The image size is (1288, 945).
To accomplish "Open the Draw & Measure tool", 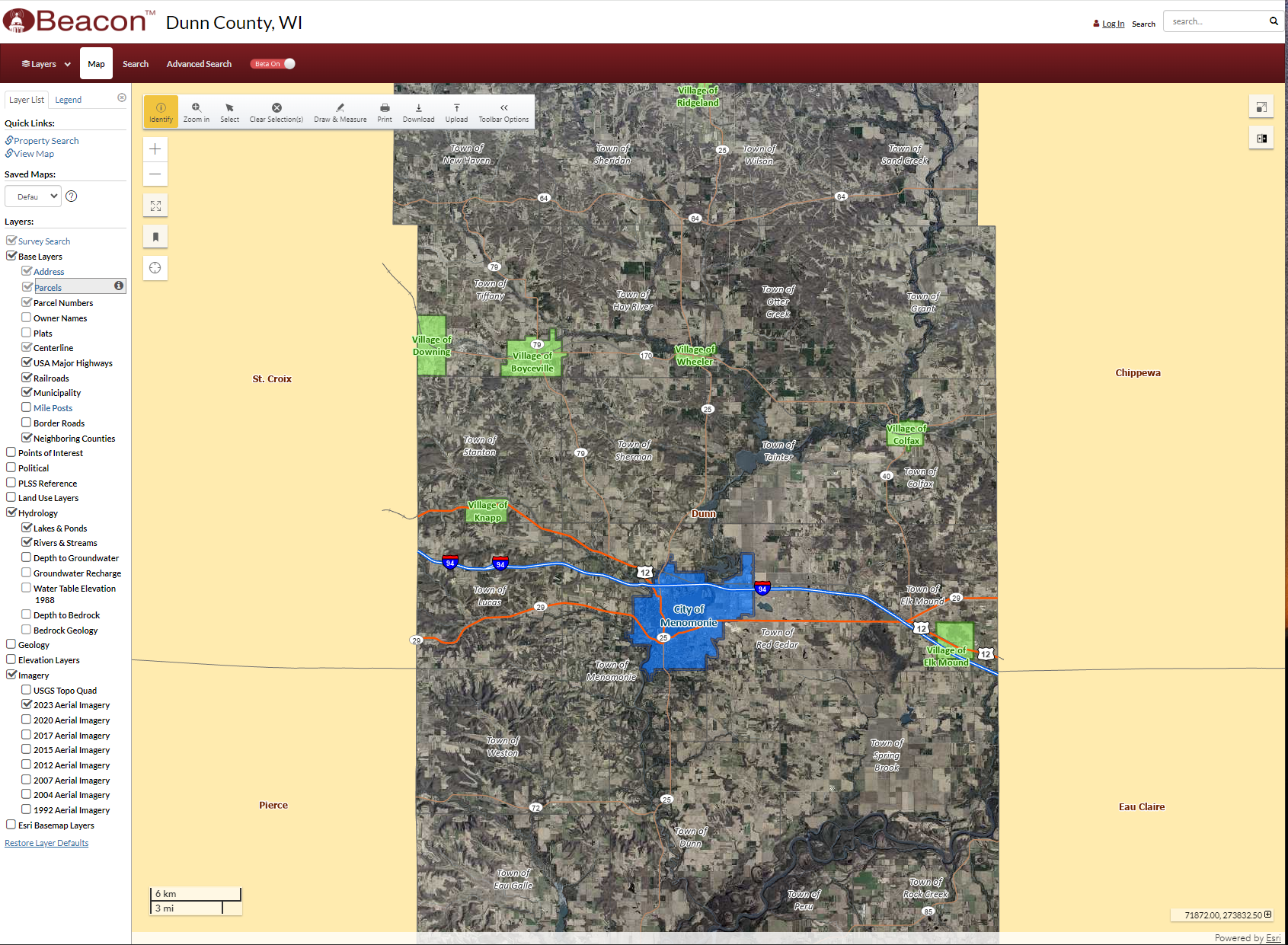I will [340, 112].
